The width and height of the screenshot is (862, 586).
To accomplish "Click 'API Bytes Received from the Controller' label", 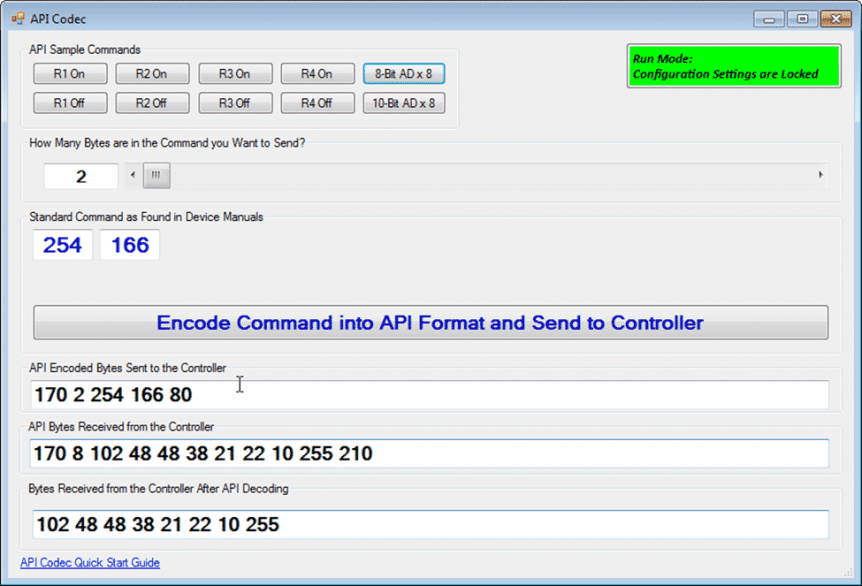I will tap(121, 427).
